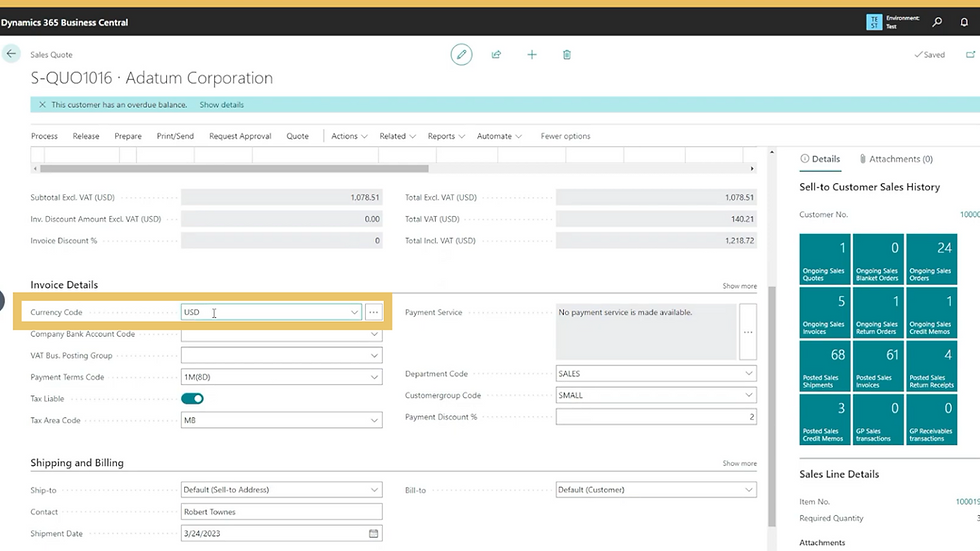Open Ongoing Sales Blanket Orders tile
980x551 pixels.
[x=878, y=259]
